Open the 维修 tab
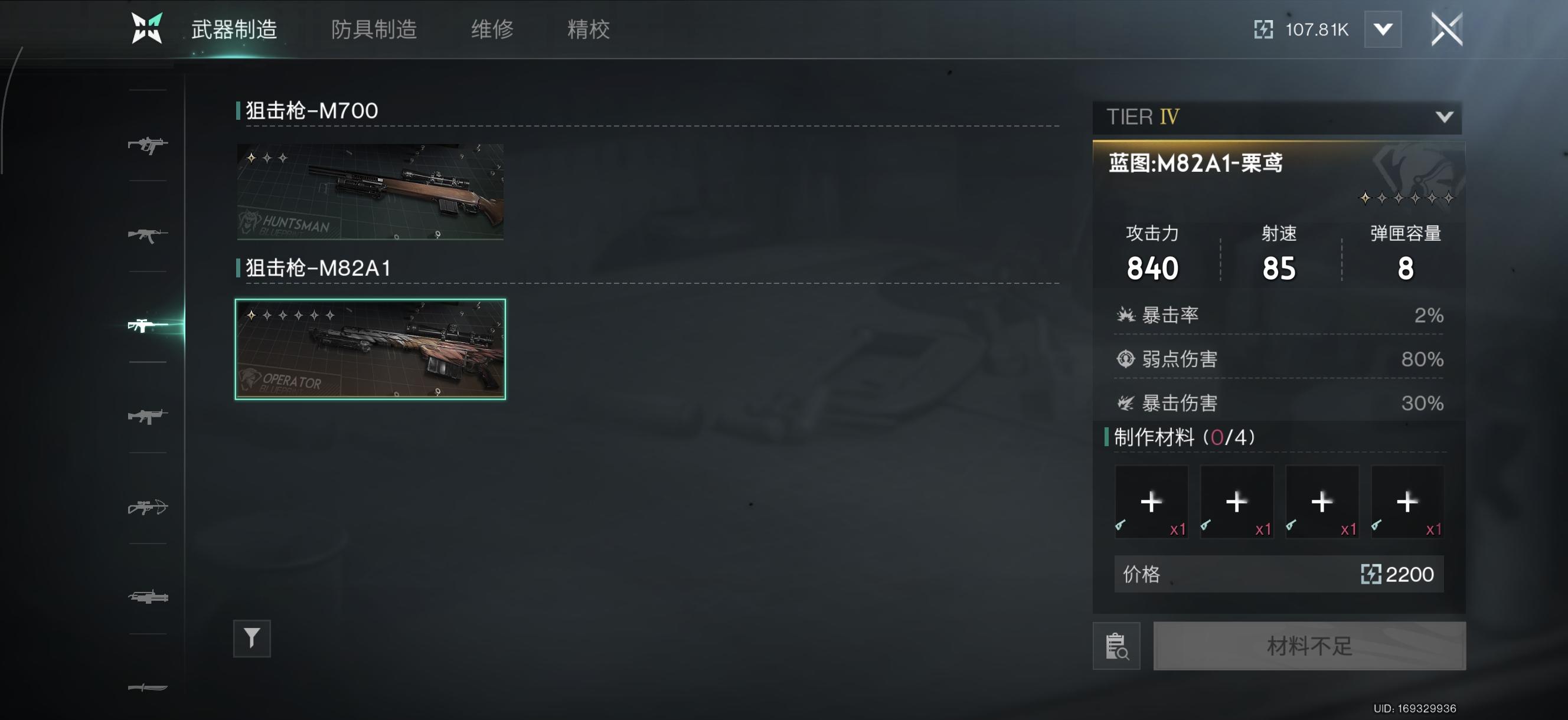This screenshot has height=720, width=1568. [x=492, y=30]
